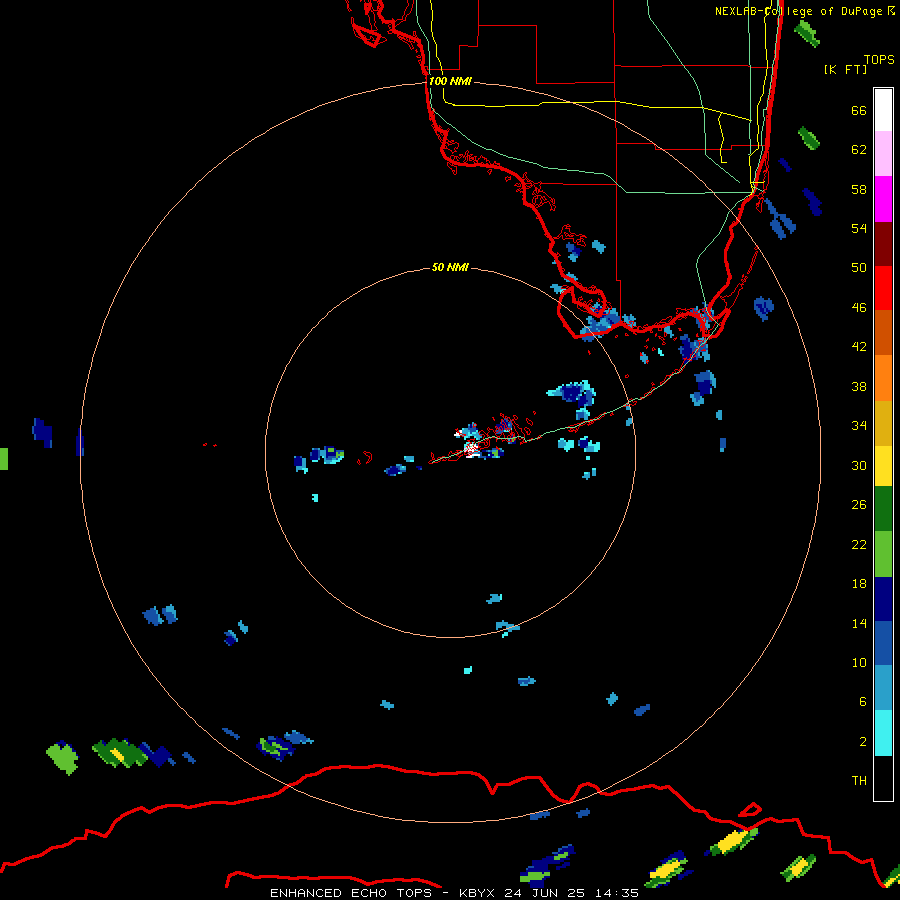Screen dimensions: 900x900
Task: Click the '50 NMI' range ring label
Action: 450,267
